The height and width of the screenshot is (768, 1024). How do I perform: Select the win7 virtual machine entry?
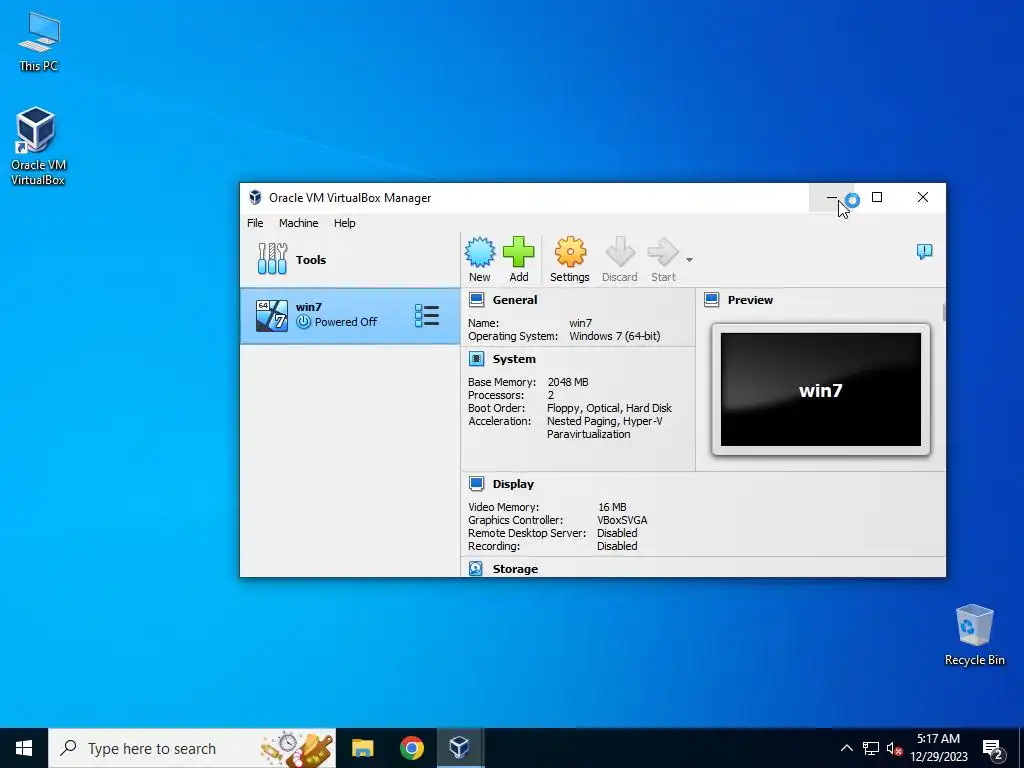(x=350, y=316)
